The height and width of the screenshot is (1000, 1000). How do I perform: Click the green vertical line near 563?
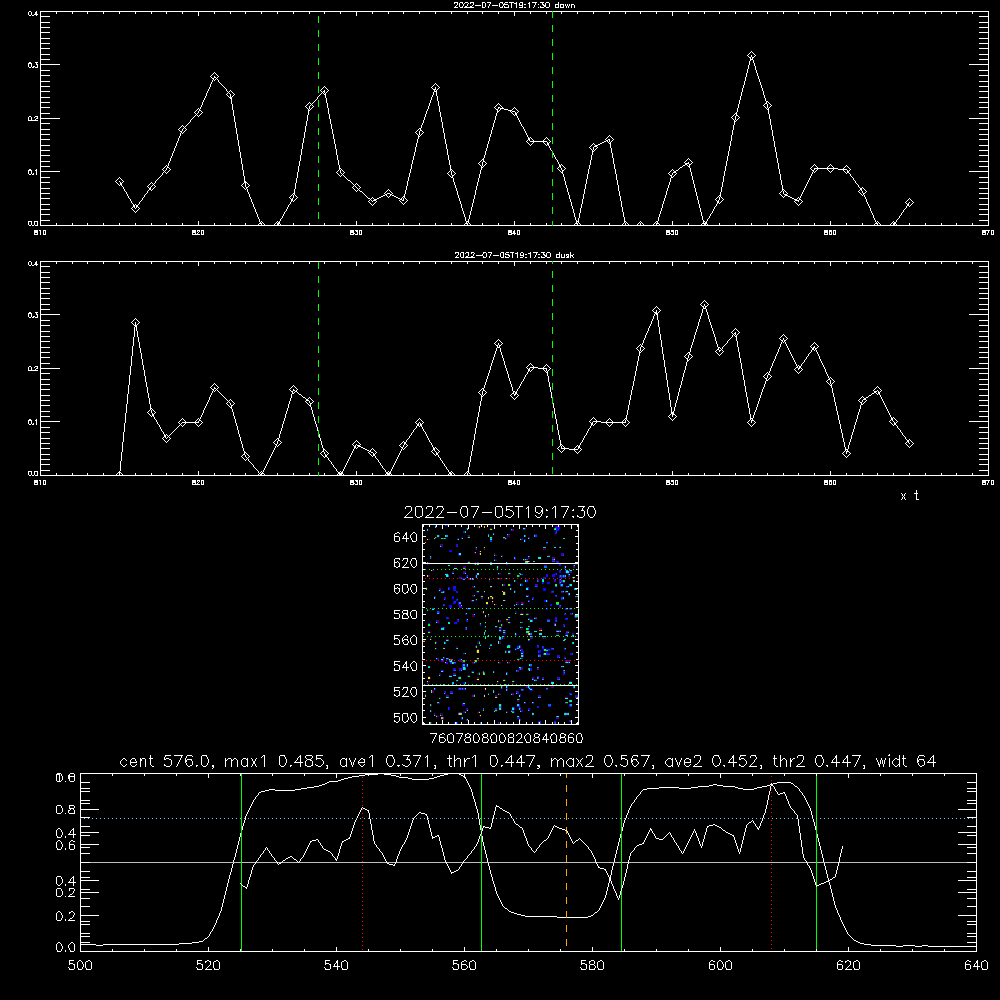click(x=482, y=861)
